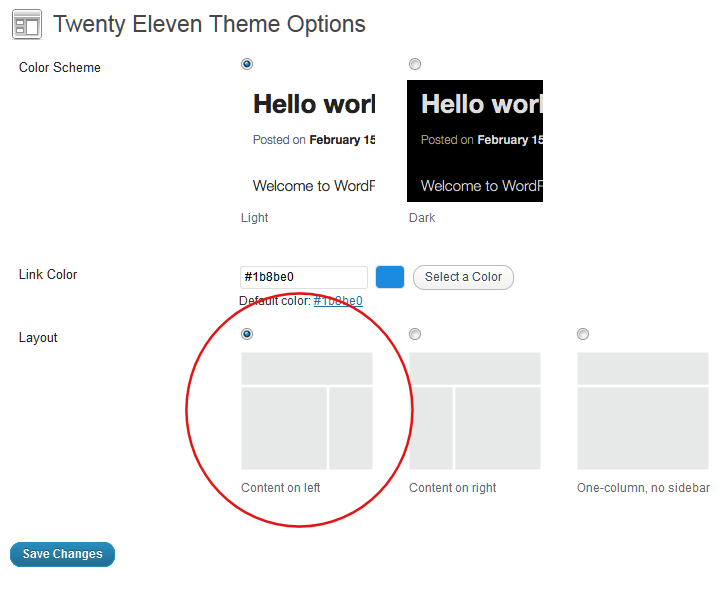Click the blue link color swatch
This screenshot has width=724, height=589.
click(x=390, y=277)
